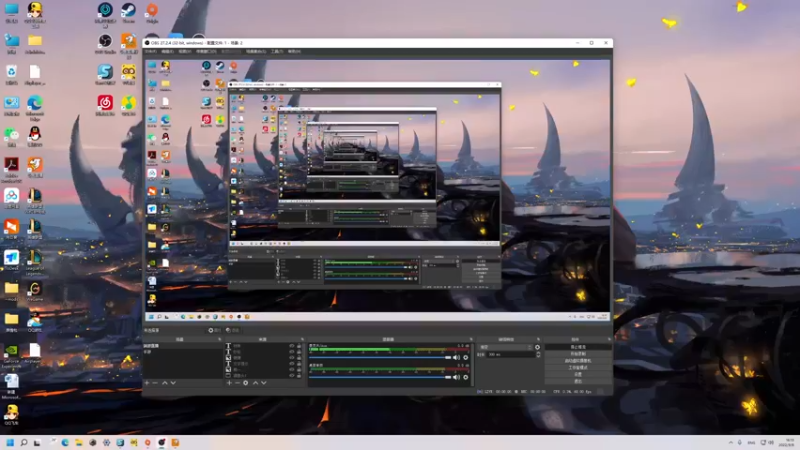Open the NetEase Cloud Music desktop icon
800x450 pixels.
[105, 105]
